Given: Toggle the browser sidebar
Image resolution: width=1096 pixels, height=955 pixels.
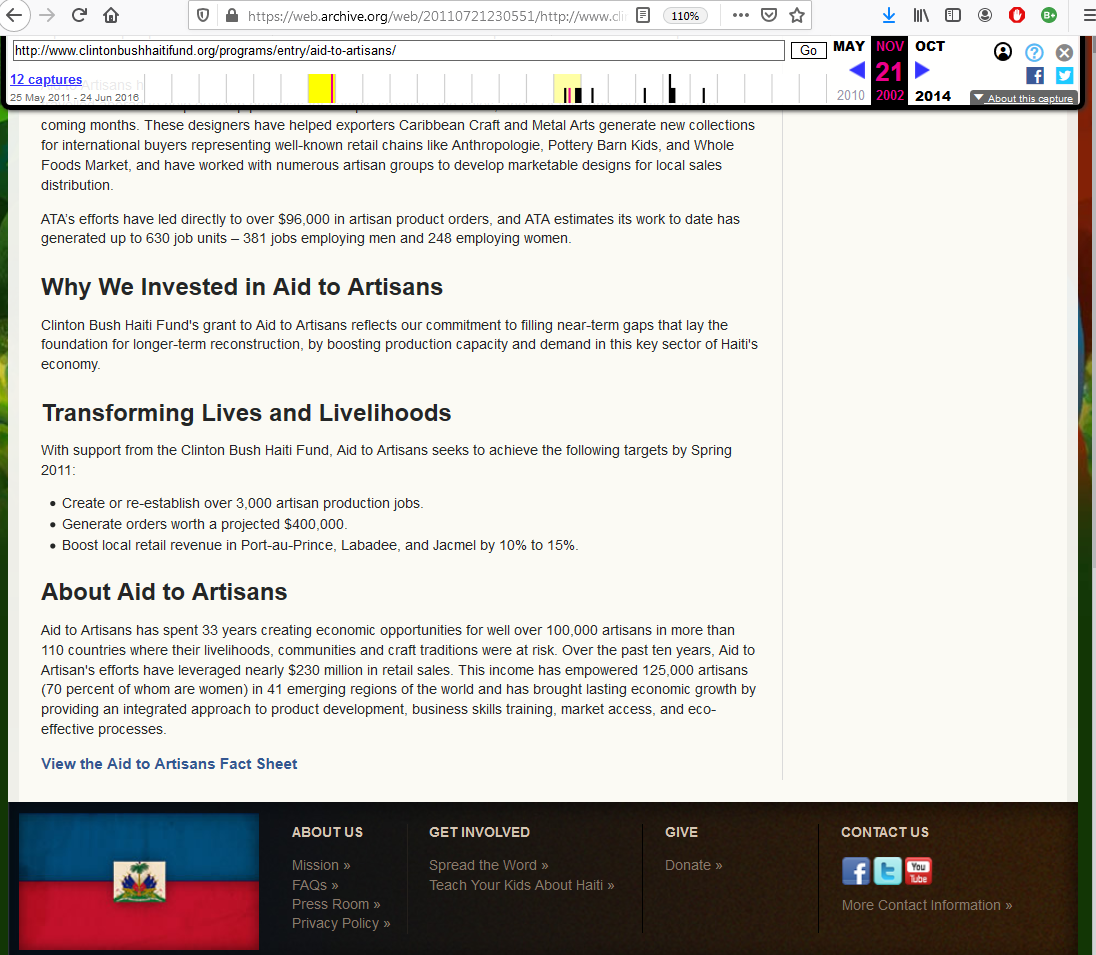Looking at the screenshot, I should click(953, 15).
